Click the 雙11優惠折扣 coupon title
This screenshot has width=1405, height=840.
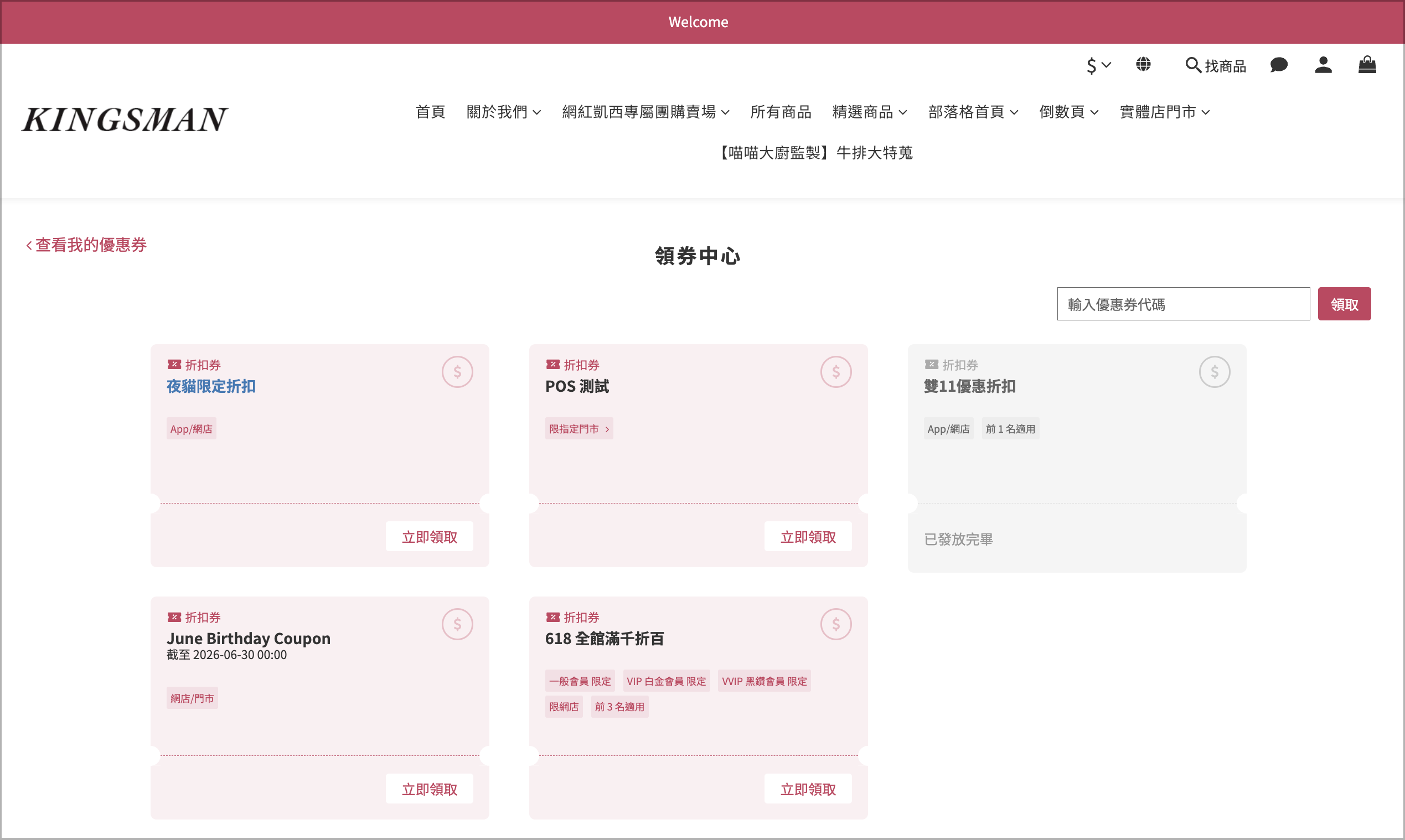click(969, 387)
